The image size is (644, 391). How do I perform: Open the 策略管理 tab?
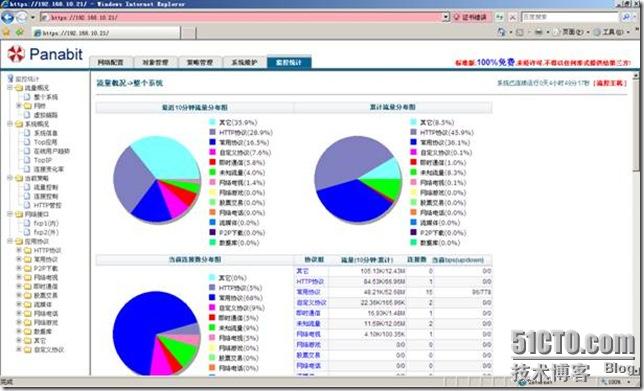coord(200,62)
